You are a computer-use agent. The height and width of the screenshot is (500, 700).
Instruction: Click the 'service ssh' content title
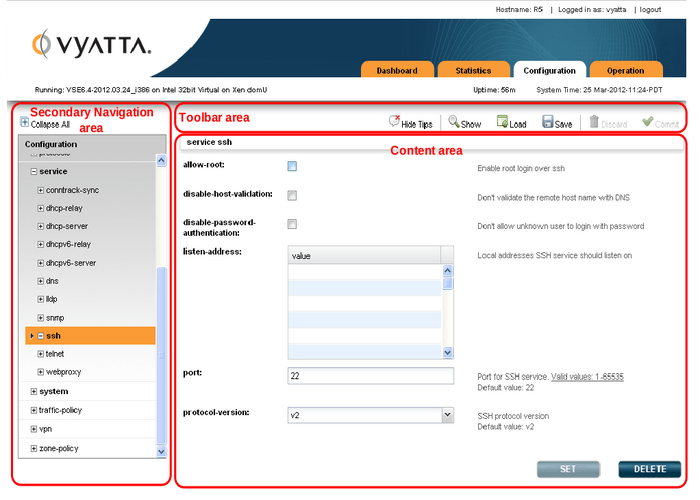209,142
